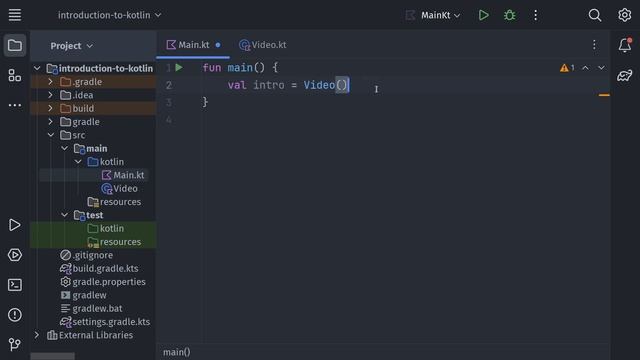Click the main() breadcrumb at bottom
Image resolution: width=640 pixels, height=360 pixels.
[x=177, y=352]
